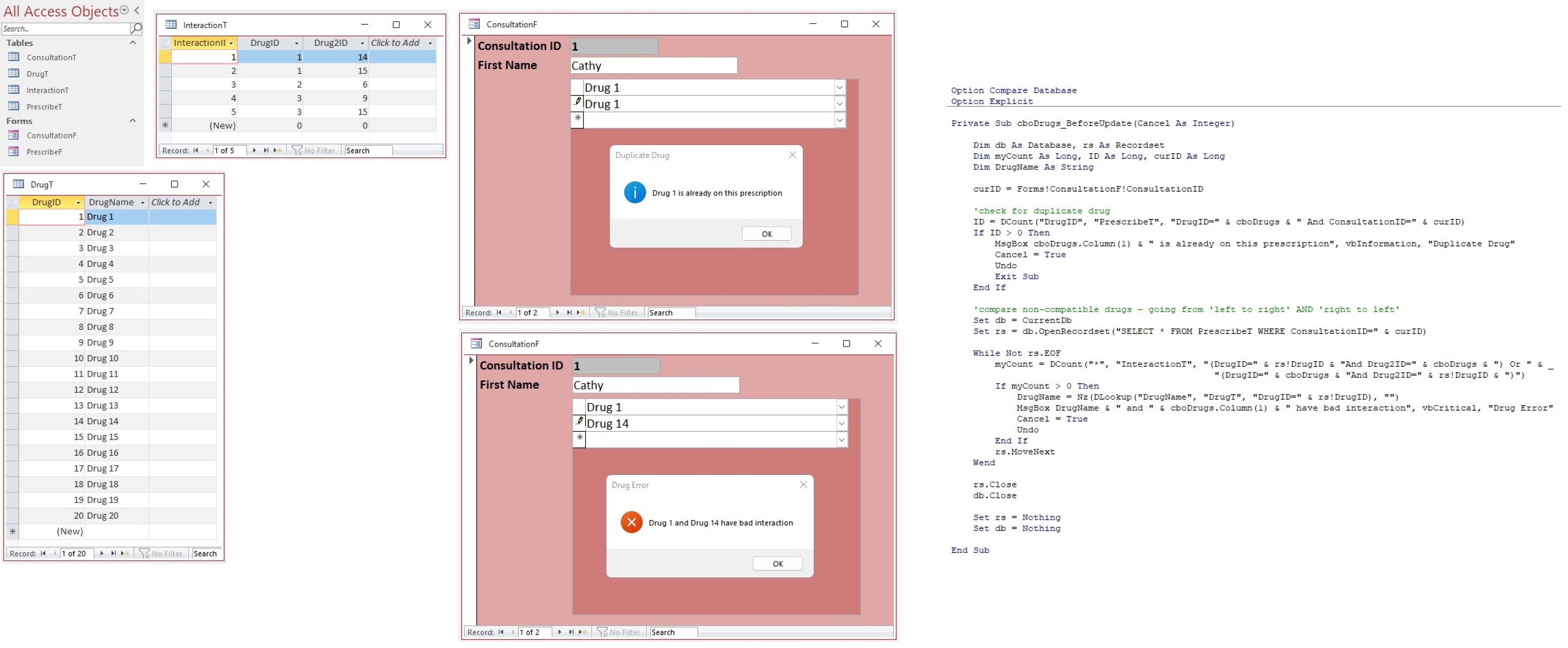The height and width of the screenshot is (648, 1568).
Task: Click OK in the Duplicate Drug dialog
Action: 766,233
